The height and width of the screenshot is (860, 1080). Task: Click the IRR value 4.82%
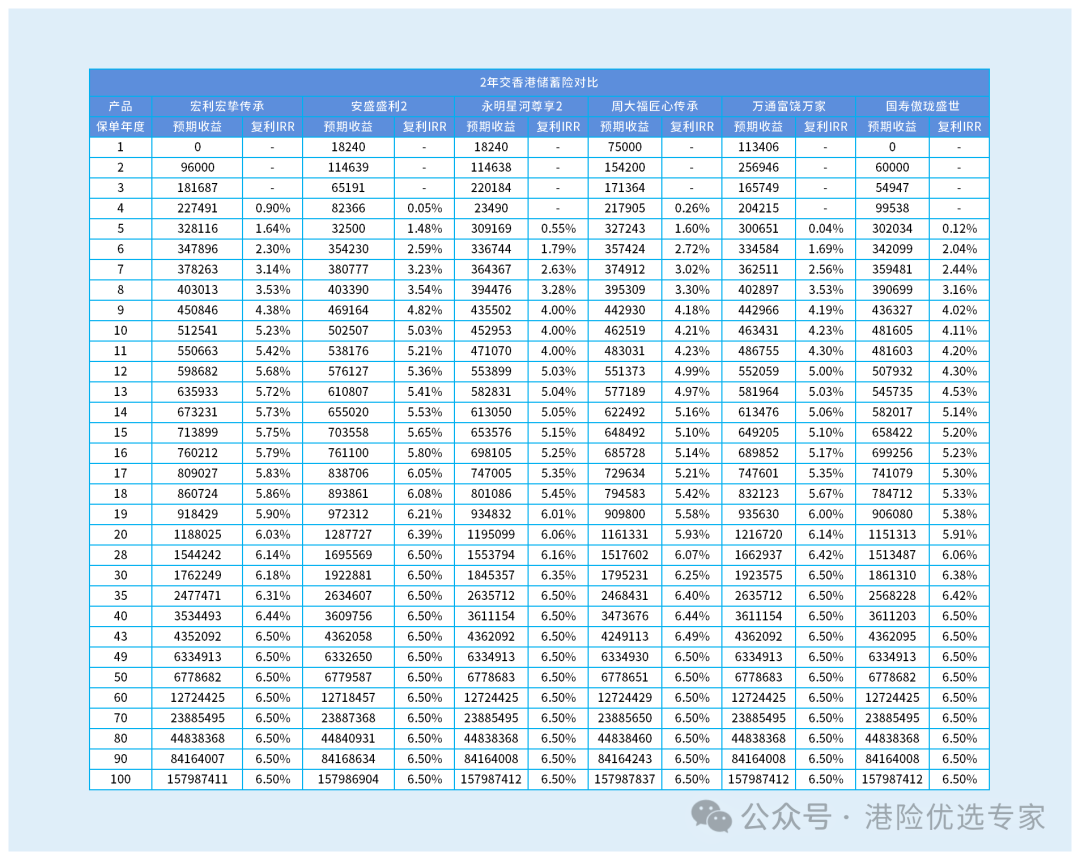(x=424, y=311)
